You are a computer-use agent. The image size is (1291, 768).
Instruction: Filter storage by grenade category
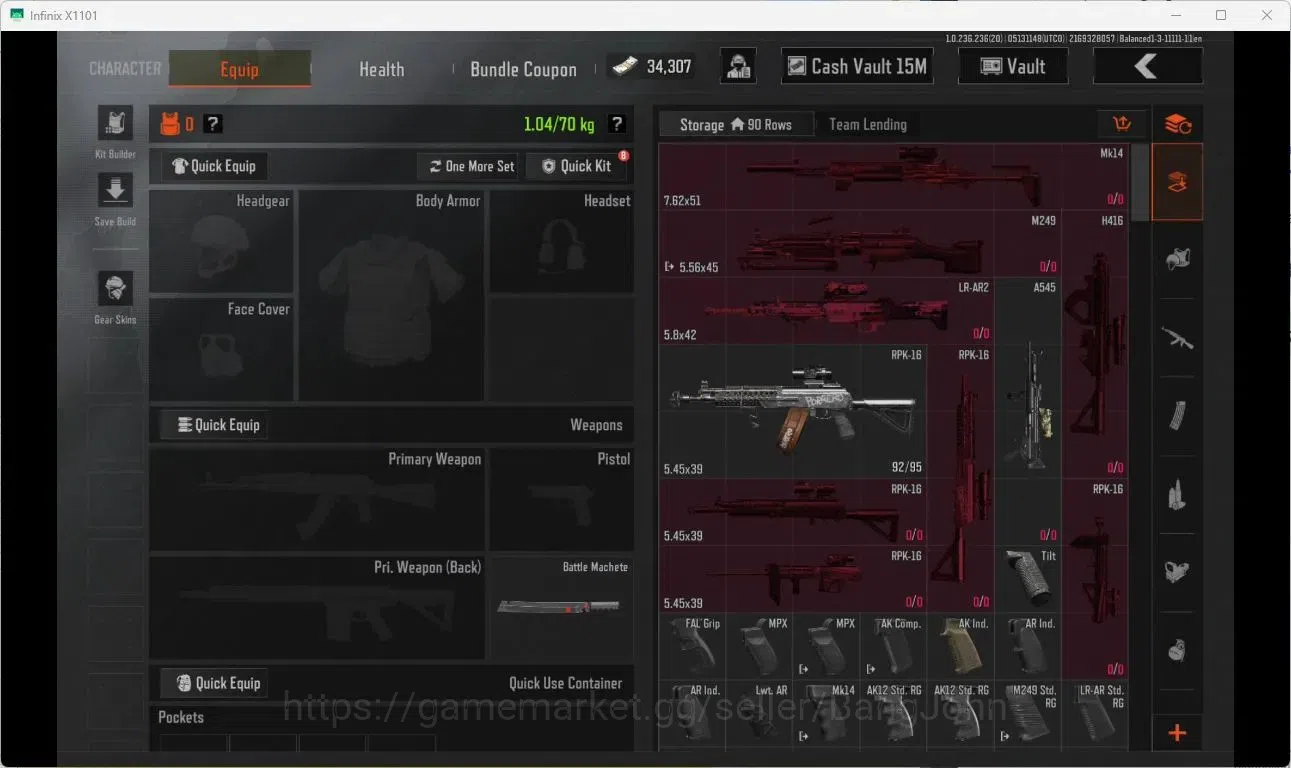click(1177, 650)
